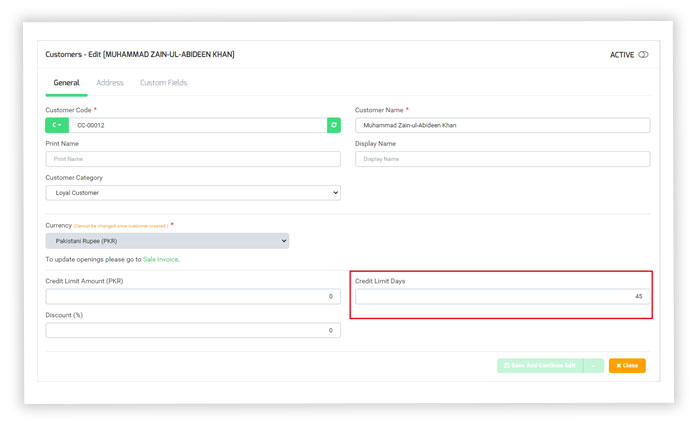Expand the Customer Category dropdown
Screen dimensions: 699x424
[193, 193]
